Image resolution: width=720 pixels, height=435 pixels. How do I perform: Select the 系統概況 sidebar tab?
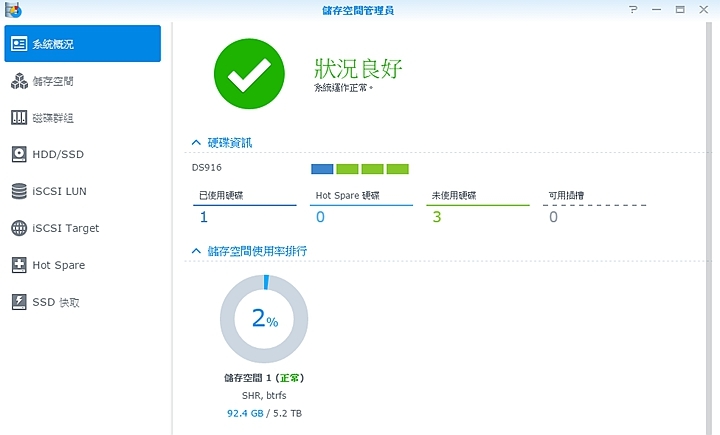[x=83, y=44]
